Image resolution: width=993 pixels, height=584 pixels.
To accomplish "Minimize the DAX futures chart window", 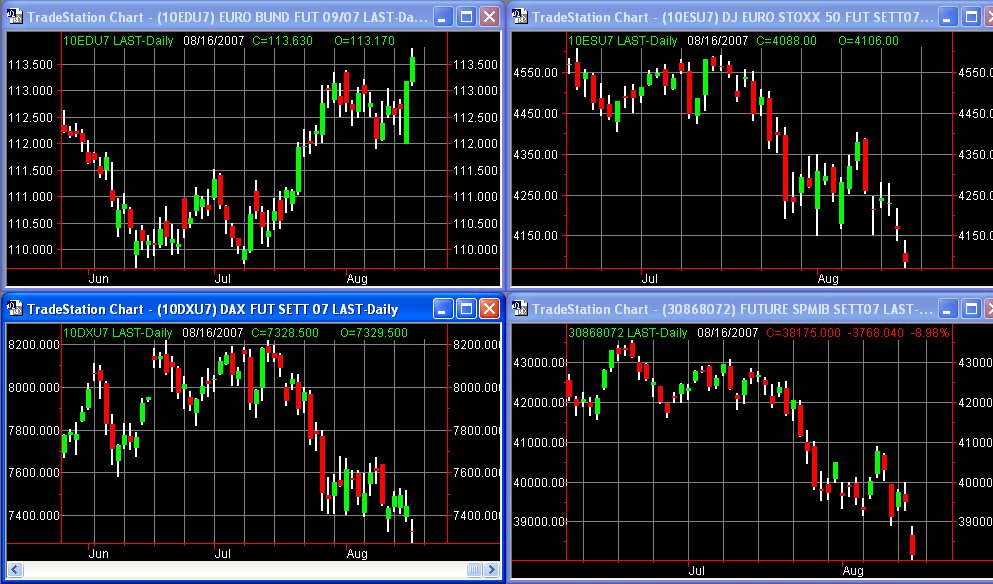I will [x=441, y=309].
